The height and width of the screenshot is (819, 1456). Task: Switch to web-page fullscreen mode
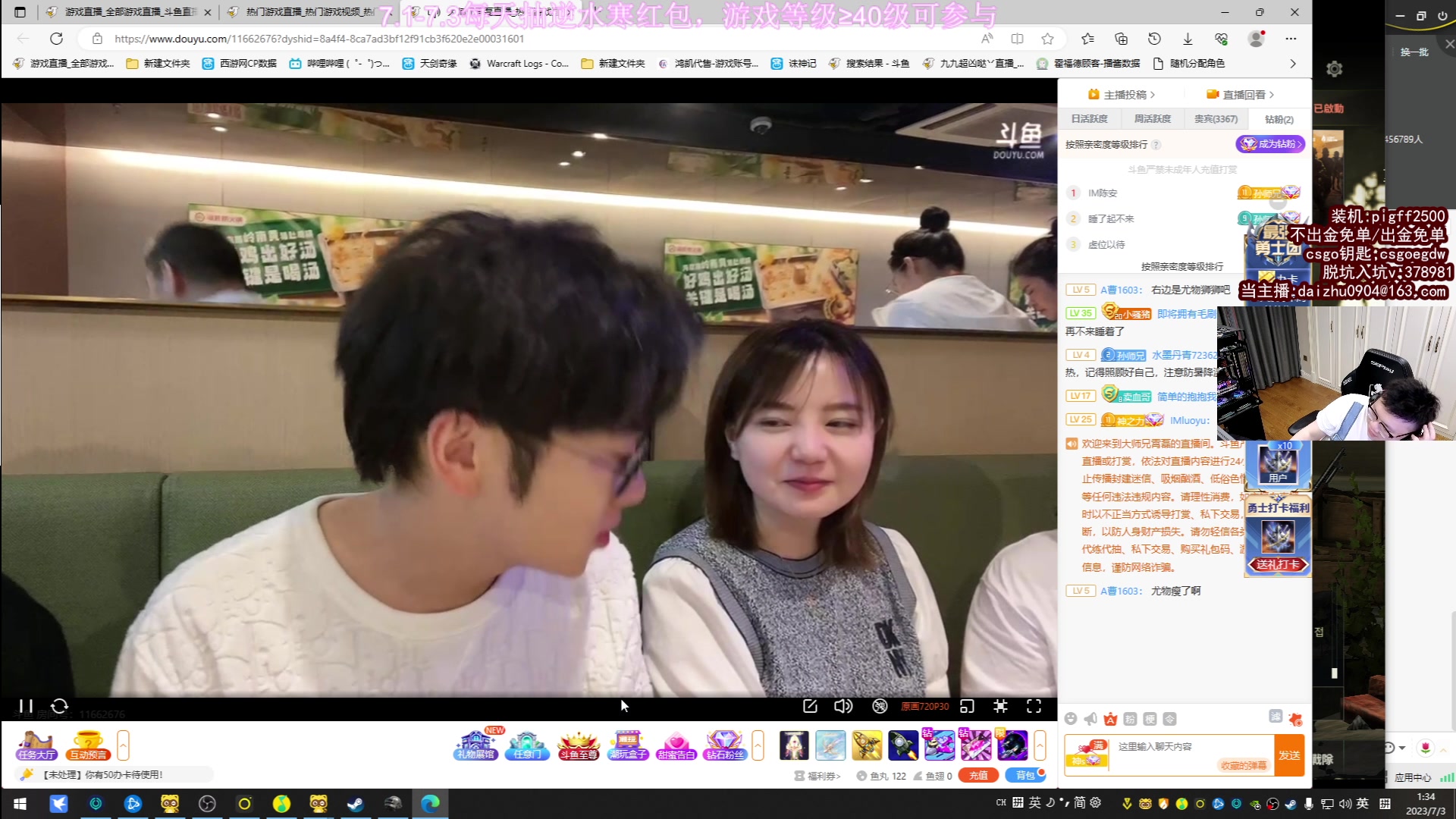(x=1000, y=706)
